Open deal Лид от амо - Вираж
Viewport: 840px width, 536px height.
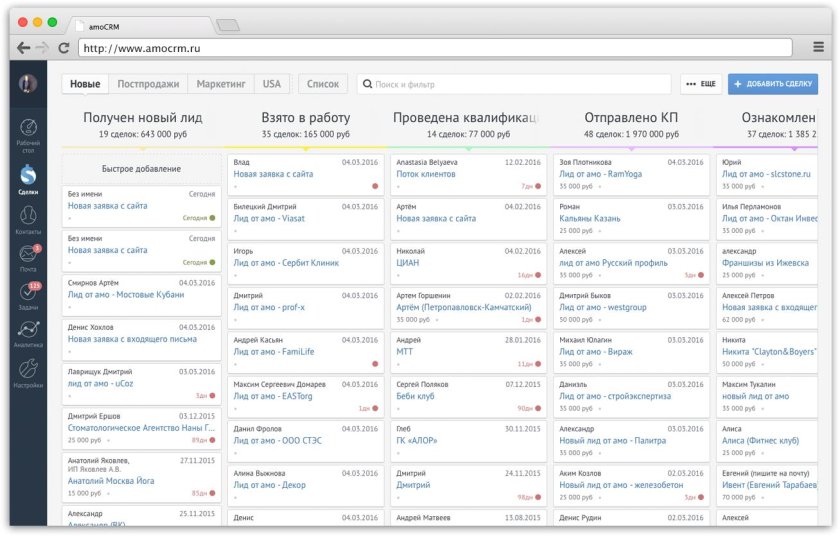coord(596,352)
